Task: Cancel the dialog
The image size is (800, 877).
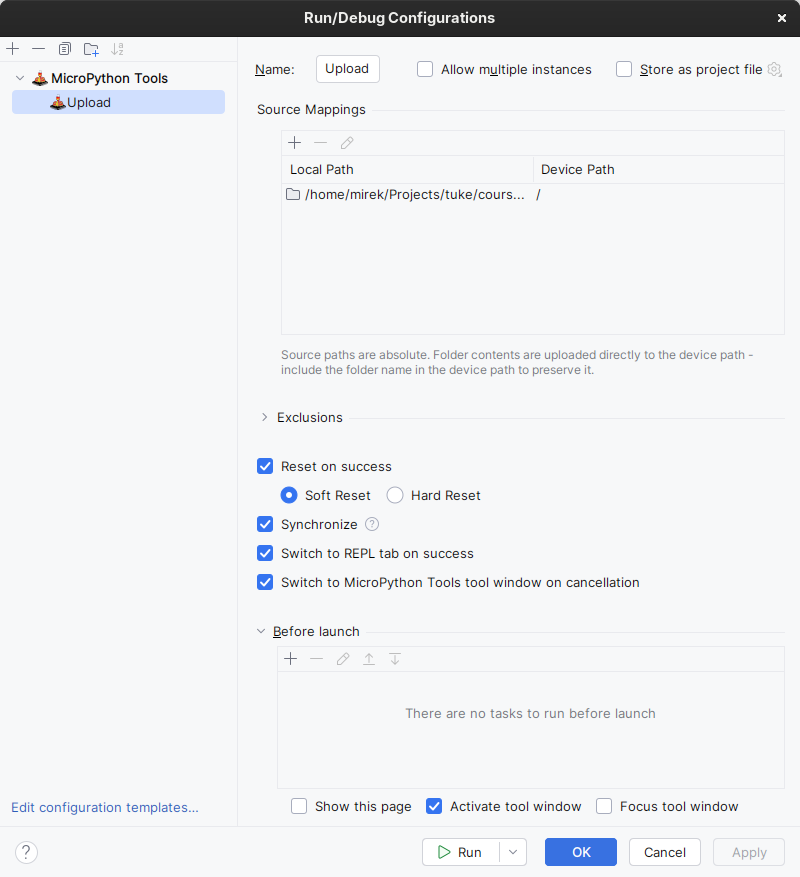Action: coord(665,852)
